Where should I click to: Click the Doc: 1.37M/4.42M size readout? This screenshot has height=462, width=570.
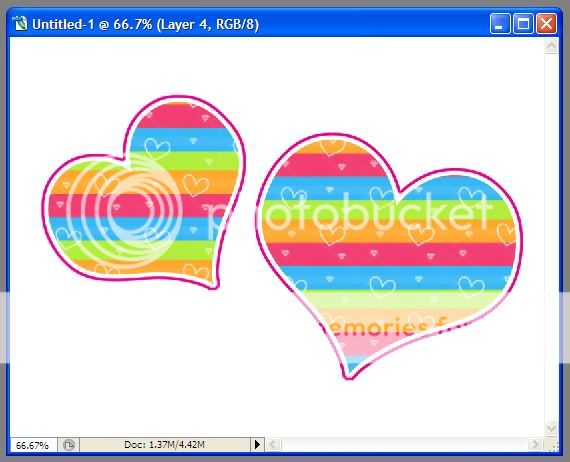click(165, 445)
